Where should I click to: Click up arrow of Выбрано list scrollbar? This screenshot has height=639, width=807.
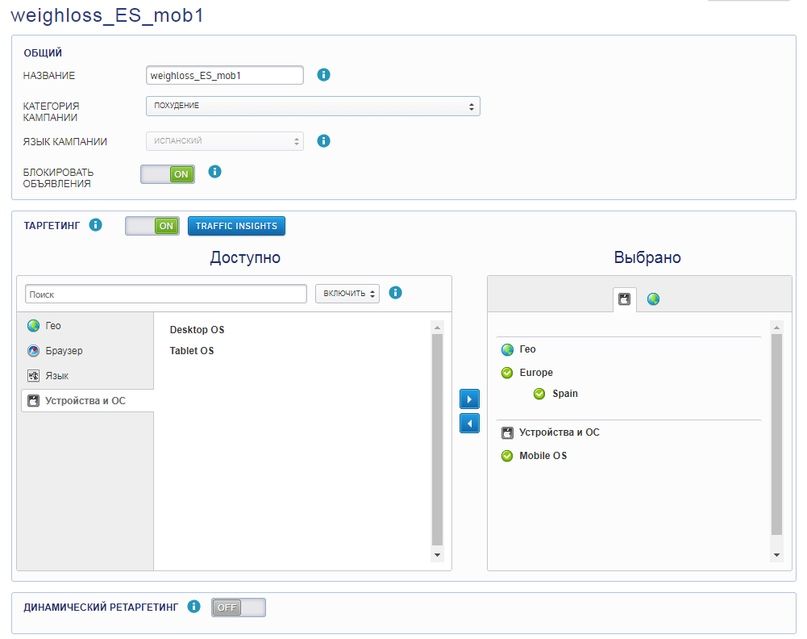tap(777, 327)
